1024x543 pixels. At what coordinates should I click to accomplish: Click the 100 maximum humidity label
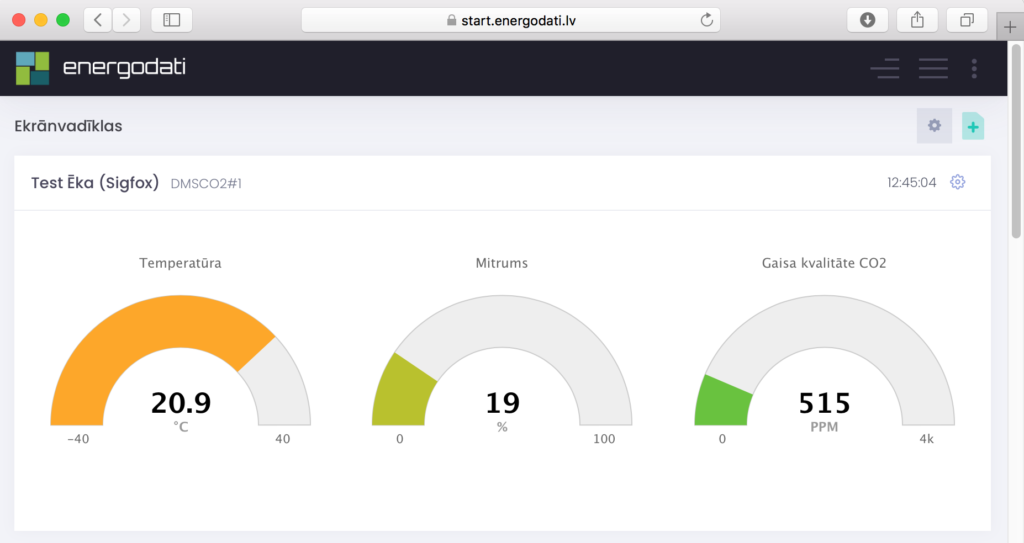click(604, 439)
